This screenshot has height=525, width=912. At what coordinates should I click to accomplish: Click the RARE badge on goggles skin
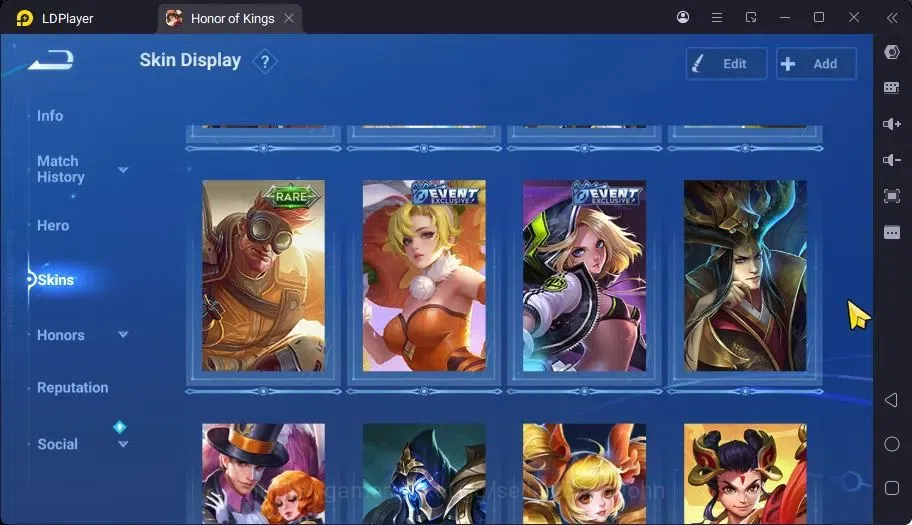[x=291, y=197]
